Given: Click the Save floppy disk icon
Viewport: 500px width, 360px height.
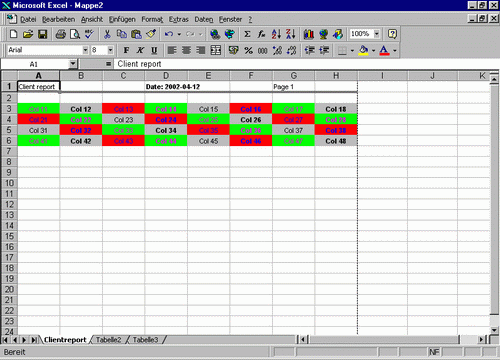Looking at the screenshot, I should click(x=43, y=34).
